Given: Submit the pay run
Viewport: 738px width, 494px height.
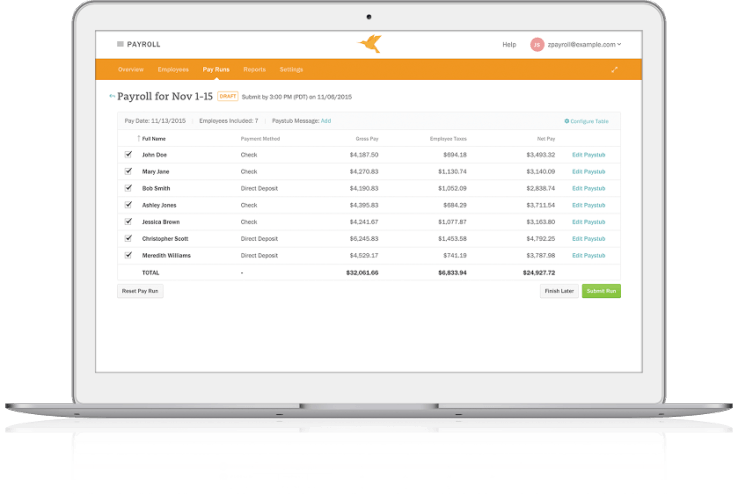Looking at the screenshot, I should [x=601, y=291].
